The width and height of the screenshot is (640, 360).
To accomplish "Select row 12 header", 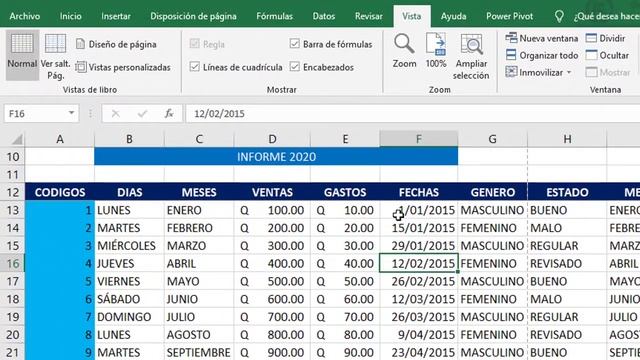I will (13, 192).
